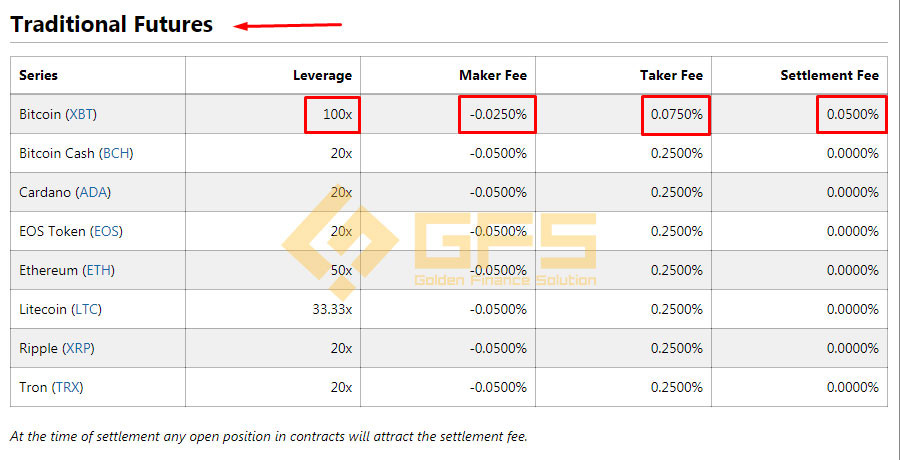Click the Settlement Fee column header

(829, 75)
